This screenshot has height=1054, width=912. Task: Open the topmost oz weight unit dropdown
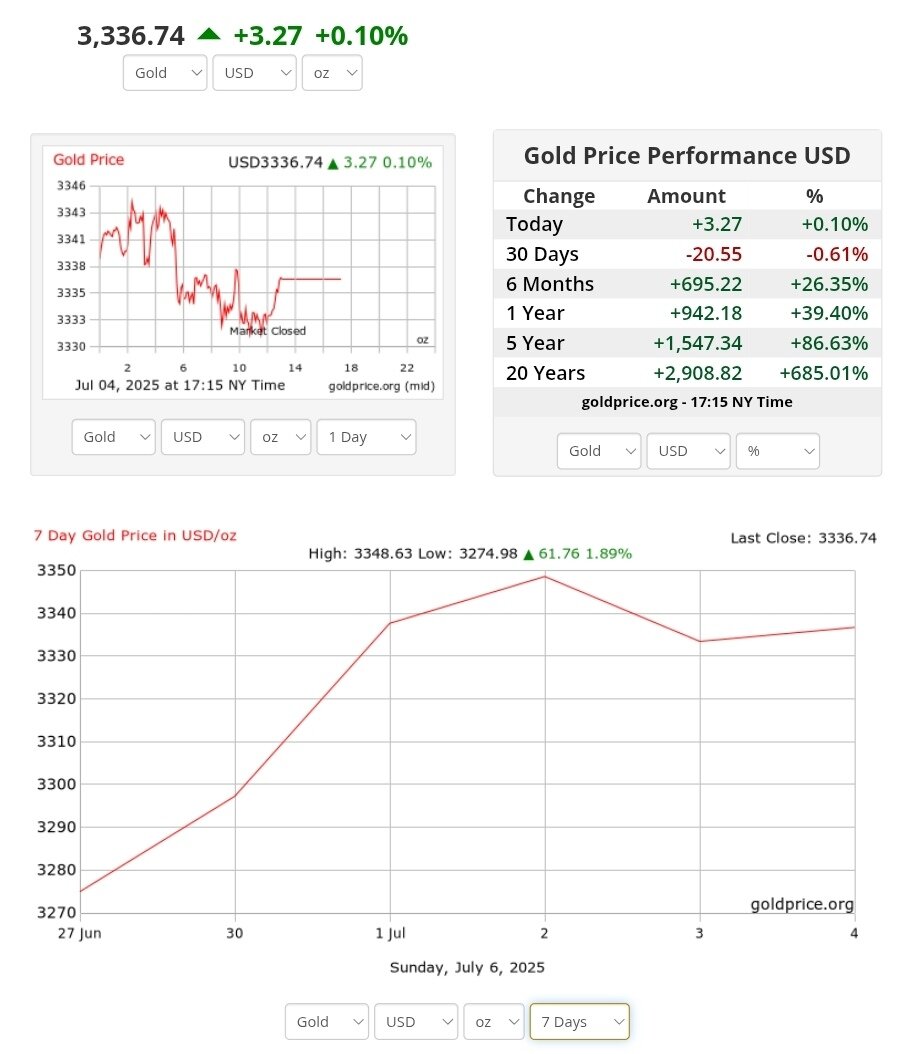(x=331, y=73)
